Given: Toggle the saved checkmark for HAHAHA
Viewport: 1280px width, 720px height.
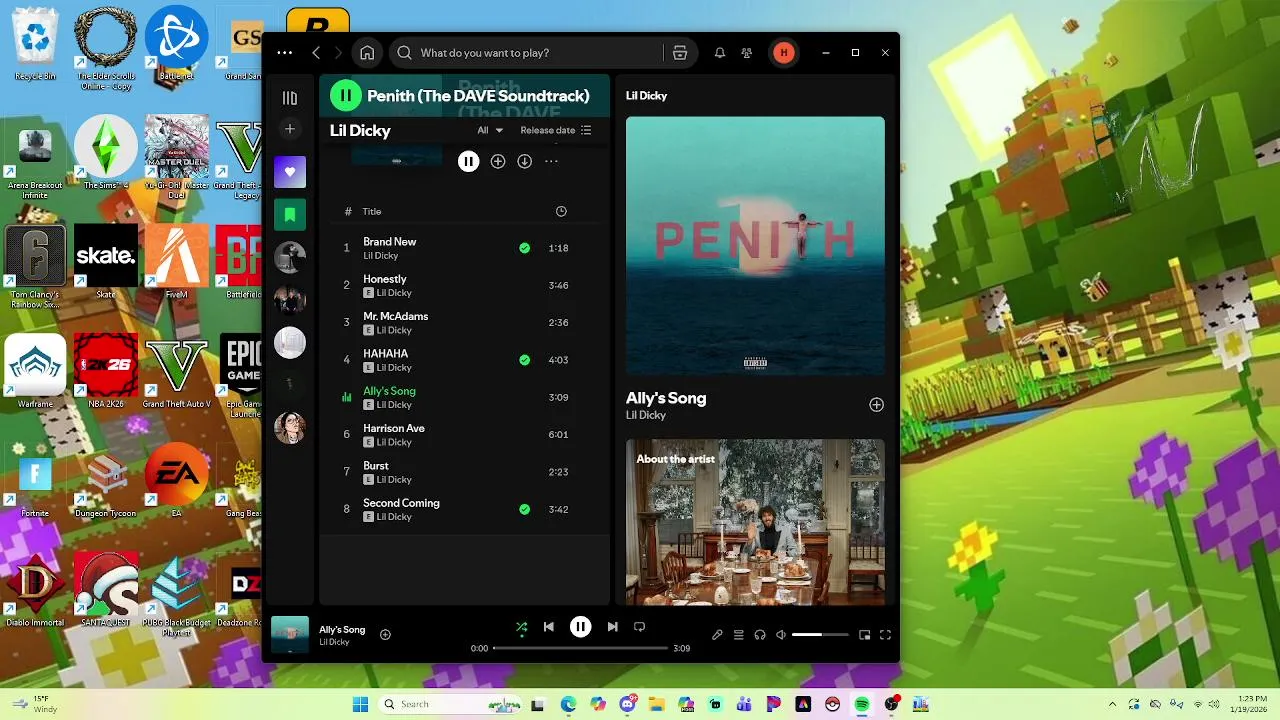Looking at the screenshot, I should (524, 360).
